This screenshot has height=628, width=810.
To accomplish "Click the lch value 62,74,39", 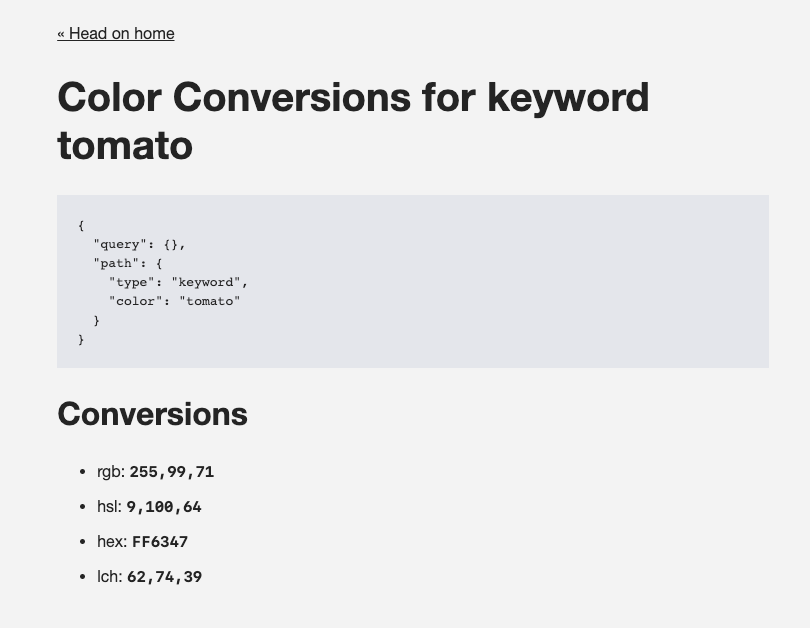I will pos(164,577).
